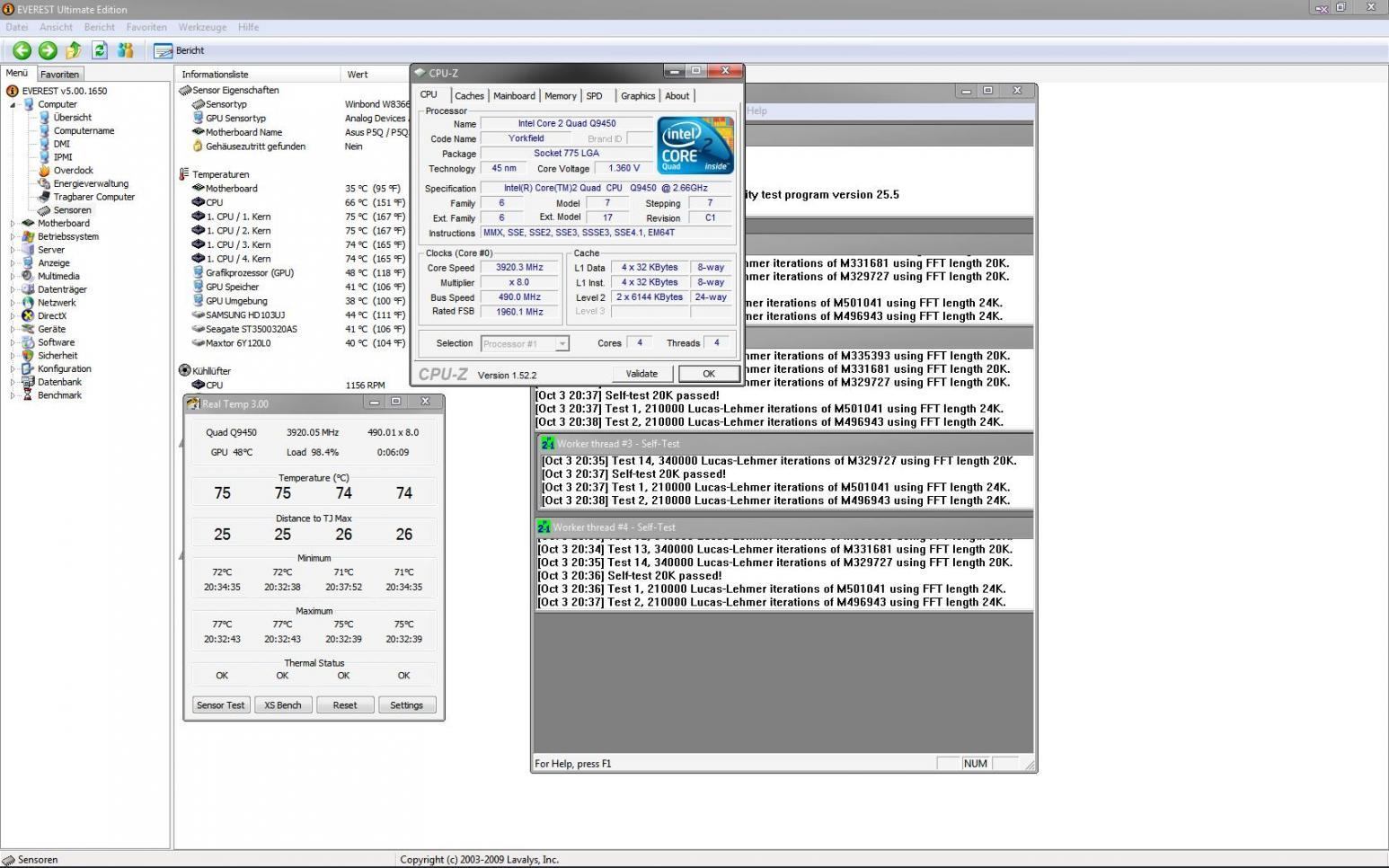Click the Validate button in CPU-Z
The image size is (1389, 868).
[641, 374]
